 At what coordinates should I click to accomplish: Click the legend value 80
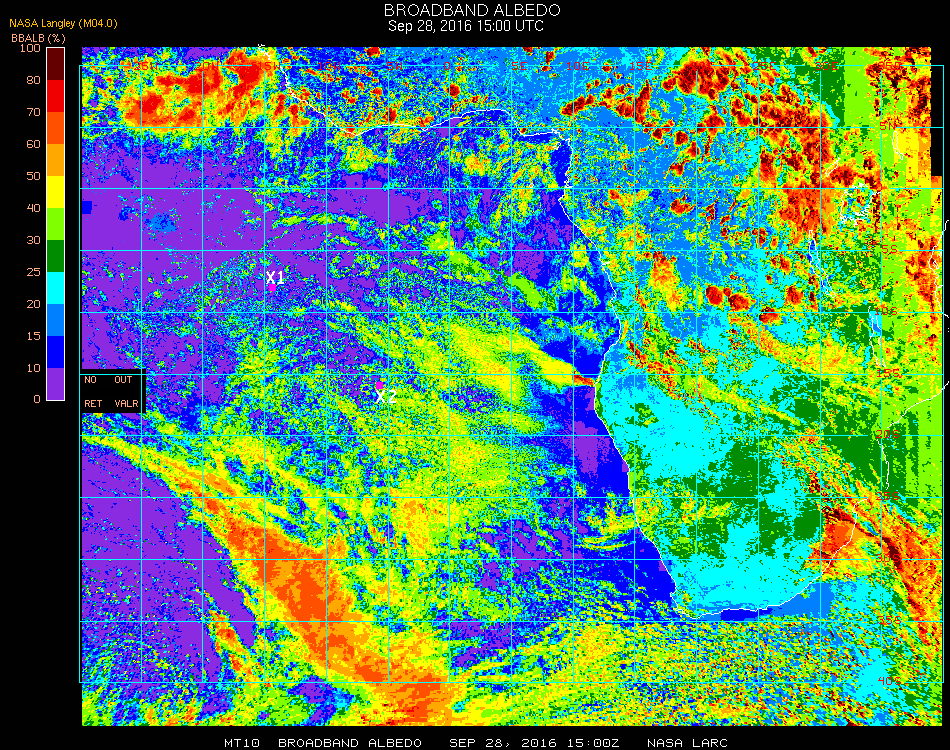tap(33, 80)
